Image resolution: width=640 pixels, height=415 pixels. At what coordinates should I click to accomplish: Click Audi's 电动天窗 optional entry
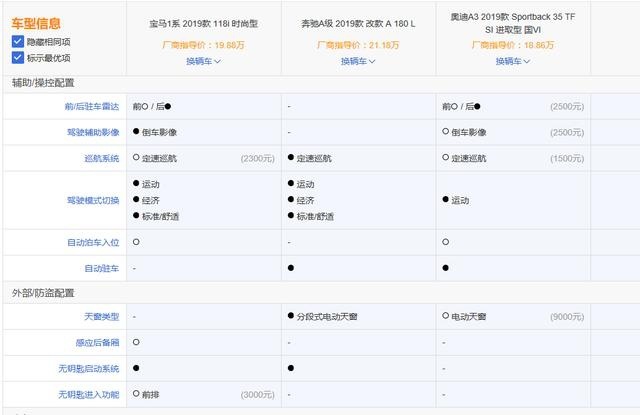[464, 316]
